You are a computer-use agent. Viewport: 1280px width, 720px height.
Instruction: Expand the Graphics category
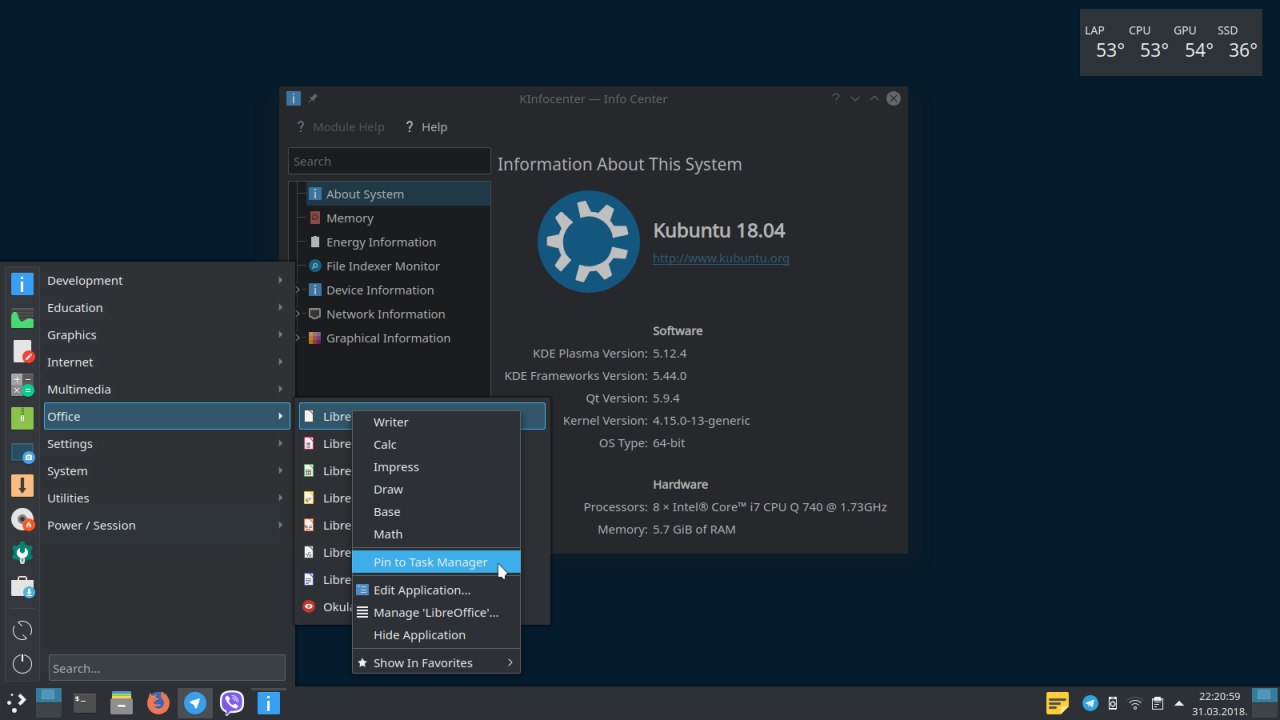(167, 335)
